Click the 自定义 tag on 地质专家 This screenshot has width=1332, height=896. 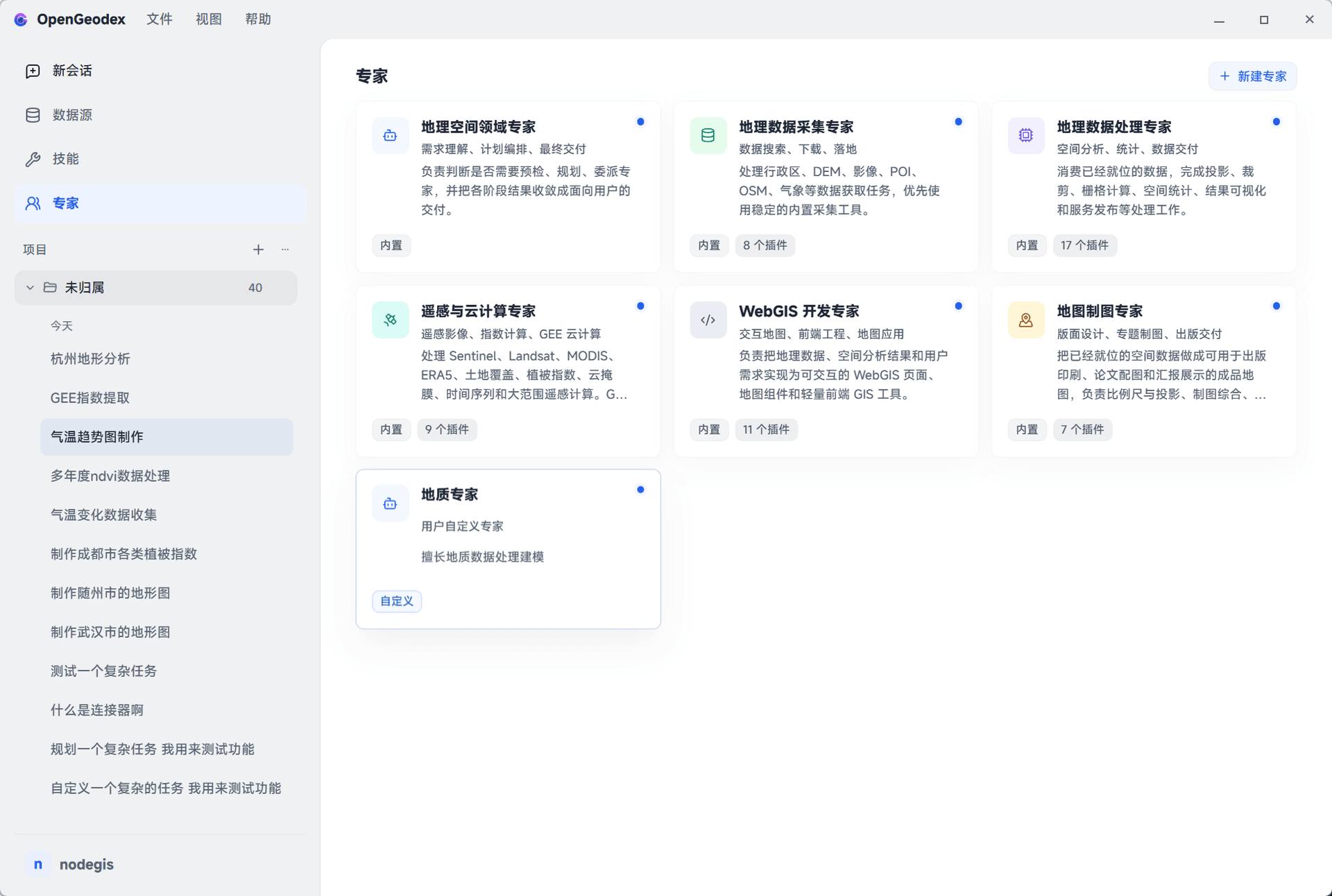[x=397, y=601]
